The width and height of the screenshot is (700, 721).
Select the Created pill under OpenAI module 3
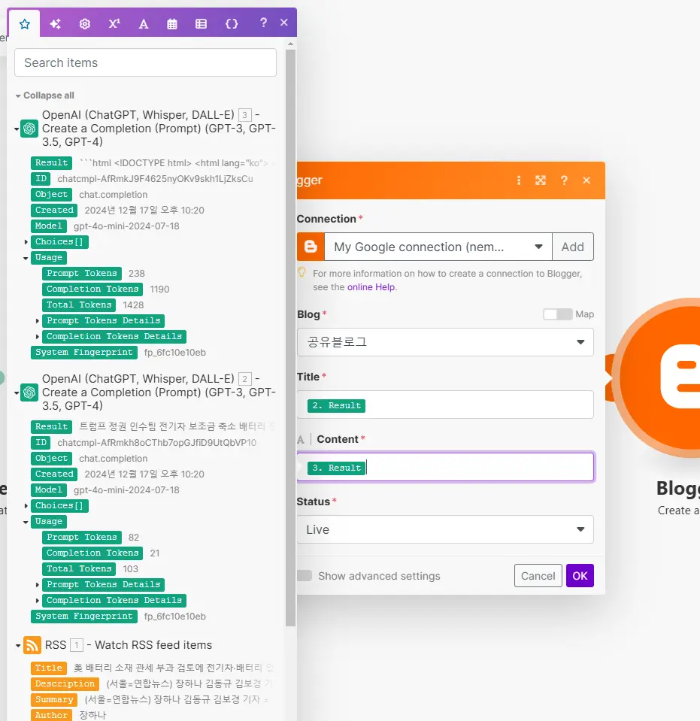tap(54, 210)
